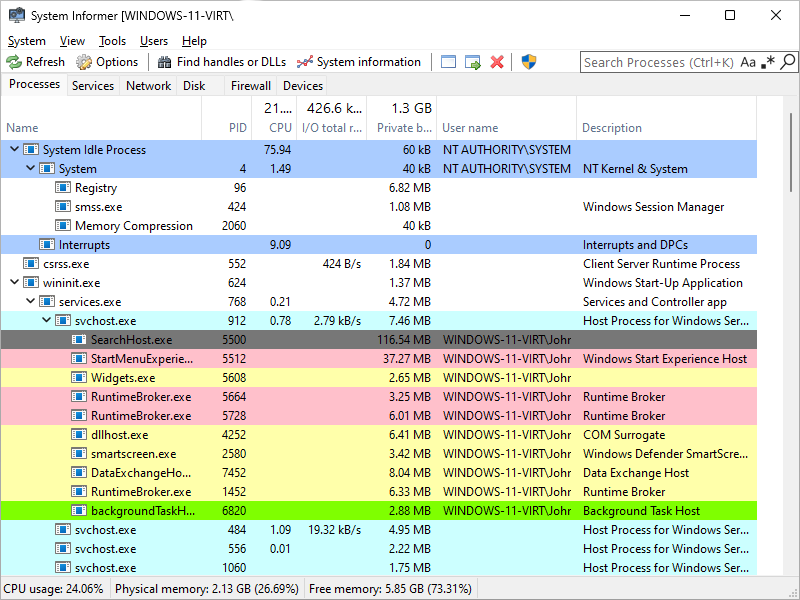Click the shield icon in the toolbar

click(x=530, y=62)
